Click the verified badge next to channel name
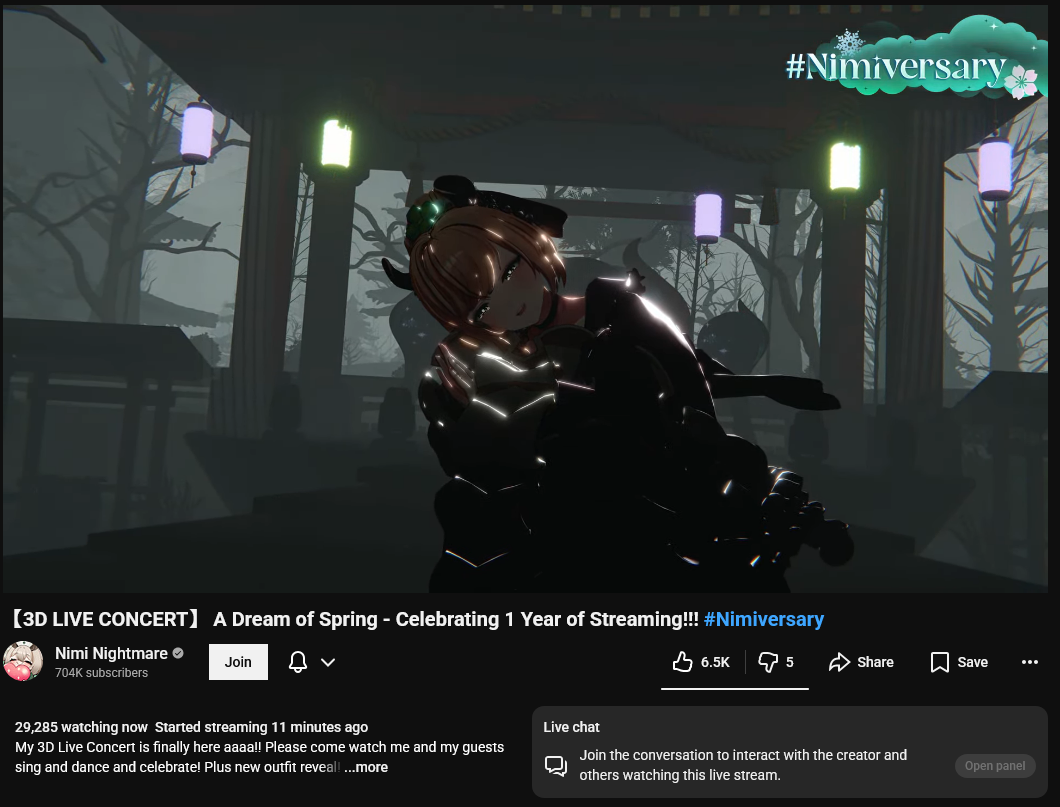Image resolution: width=1060 pixels, height=807 pixels. pyautogui.click(x=178, y=654)
